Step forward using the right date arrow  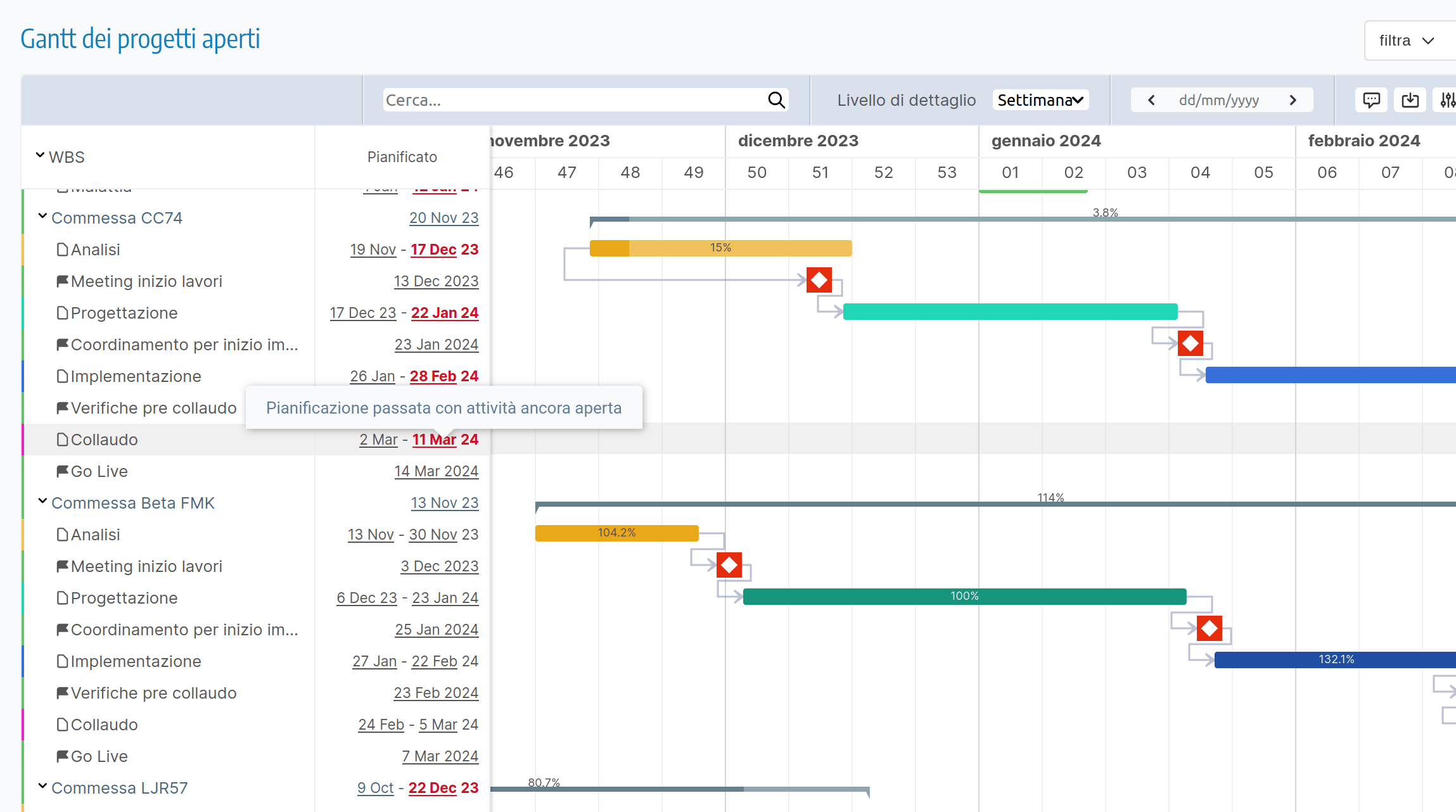pos(1293,99)
